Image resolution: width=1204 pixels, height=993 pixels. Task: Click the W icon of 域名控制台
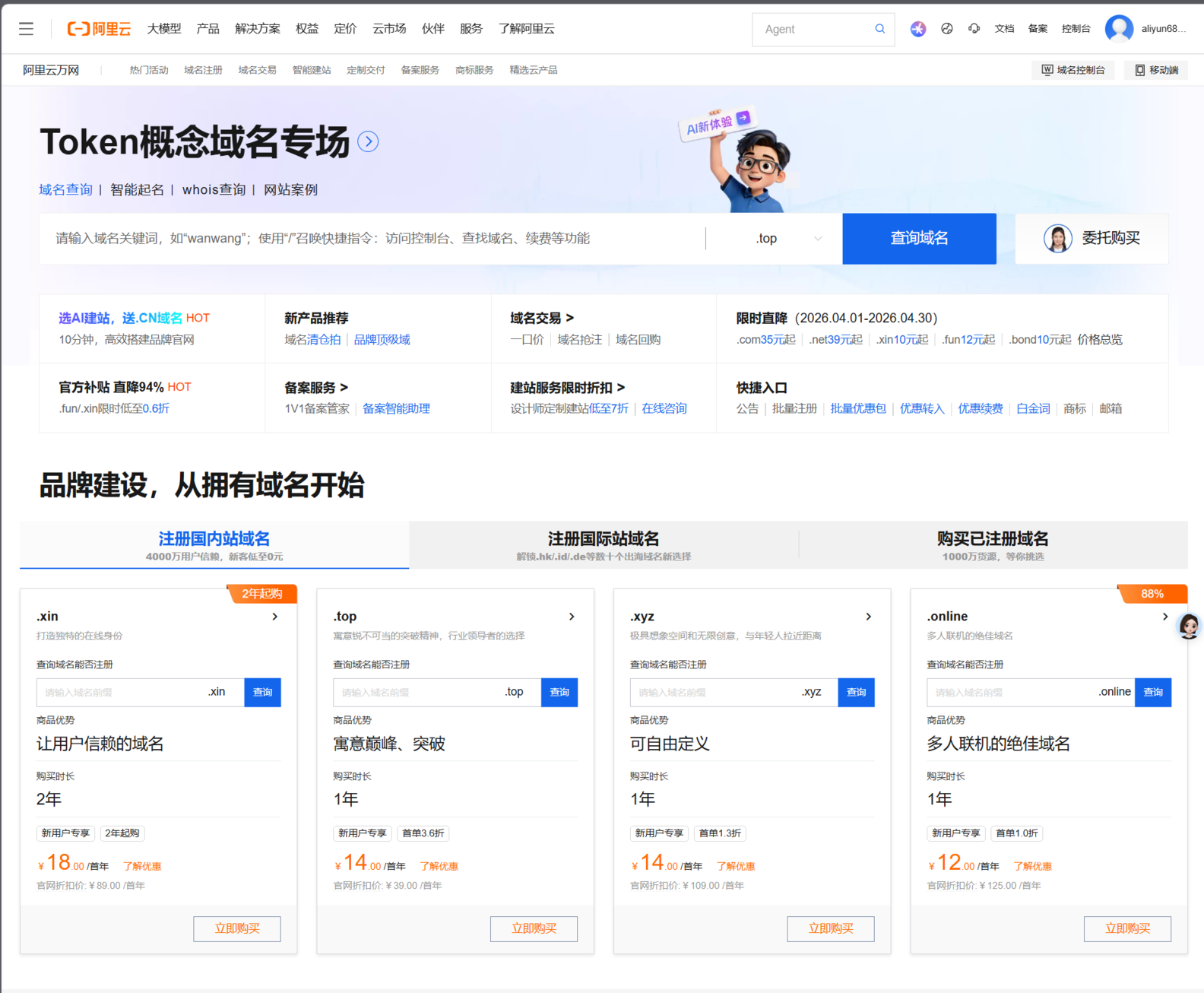pos(1047,70)
